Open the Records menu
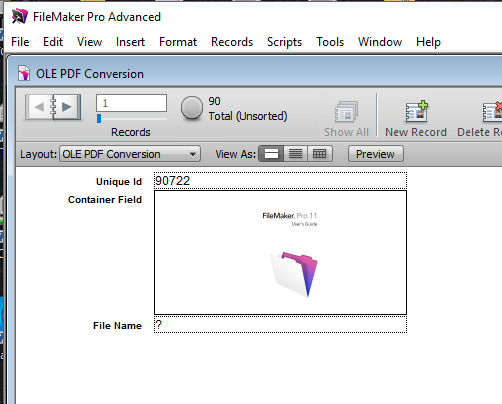This screenshot has width=502, height=404. coord(232,42)
